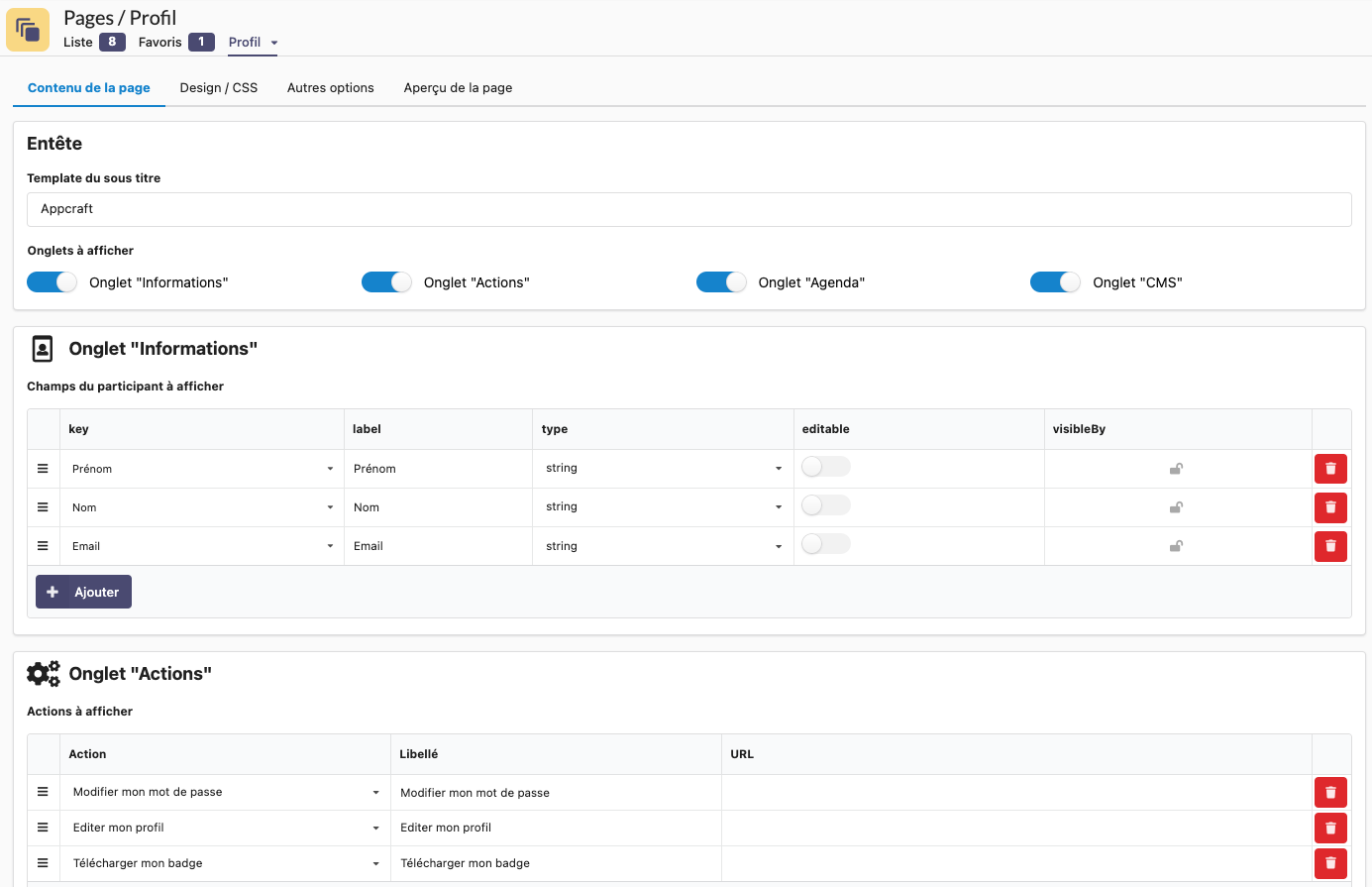Viewport: 1372px width, 887px height.
Task: Click the Pages app icon in header
Action: coord(28,30)
